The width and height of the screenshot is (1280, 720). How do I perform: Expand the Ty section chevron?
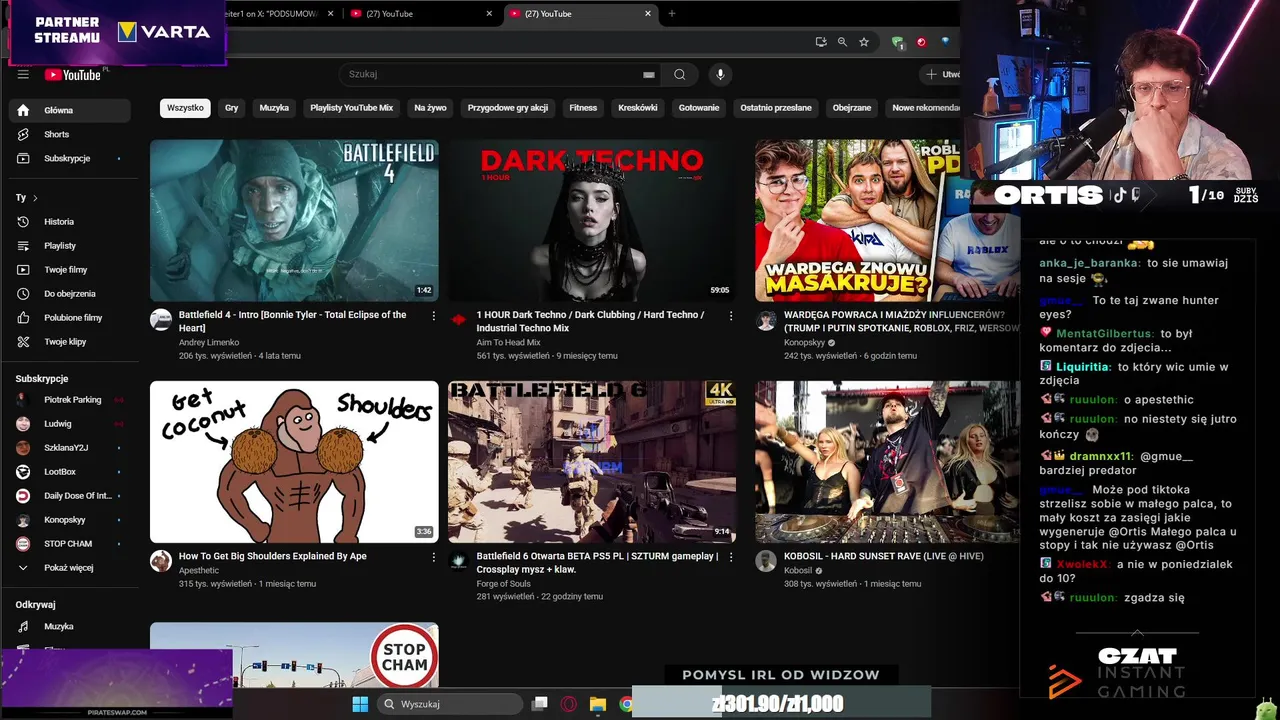[x=35, y=198]
